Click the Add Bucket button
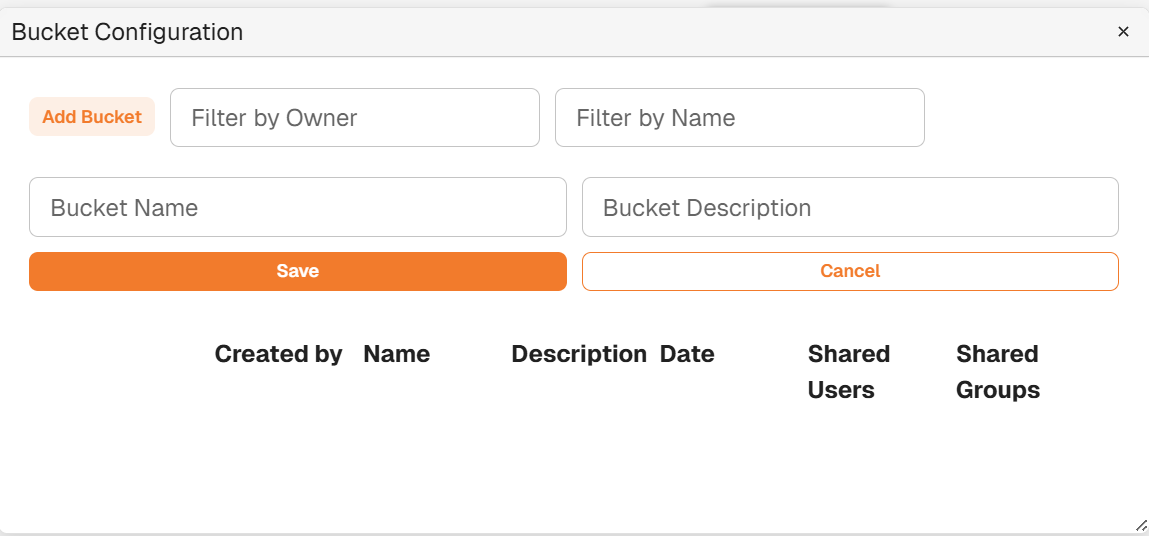Viewport: 1149px width, 536px height. click(92, 117)
